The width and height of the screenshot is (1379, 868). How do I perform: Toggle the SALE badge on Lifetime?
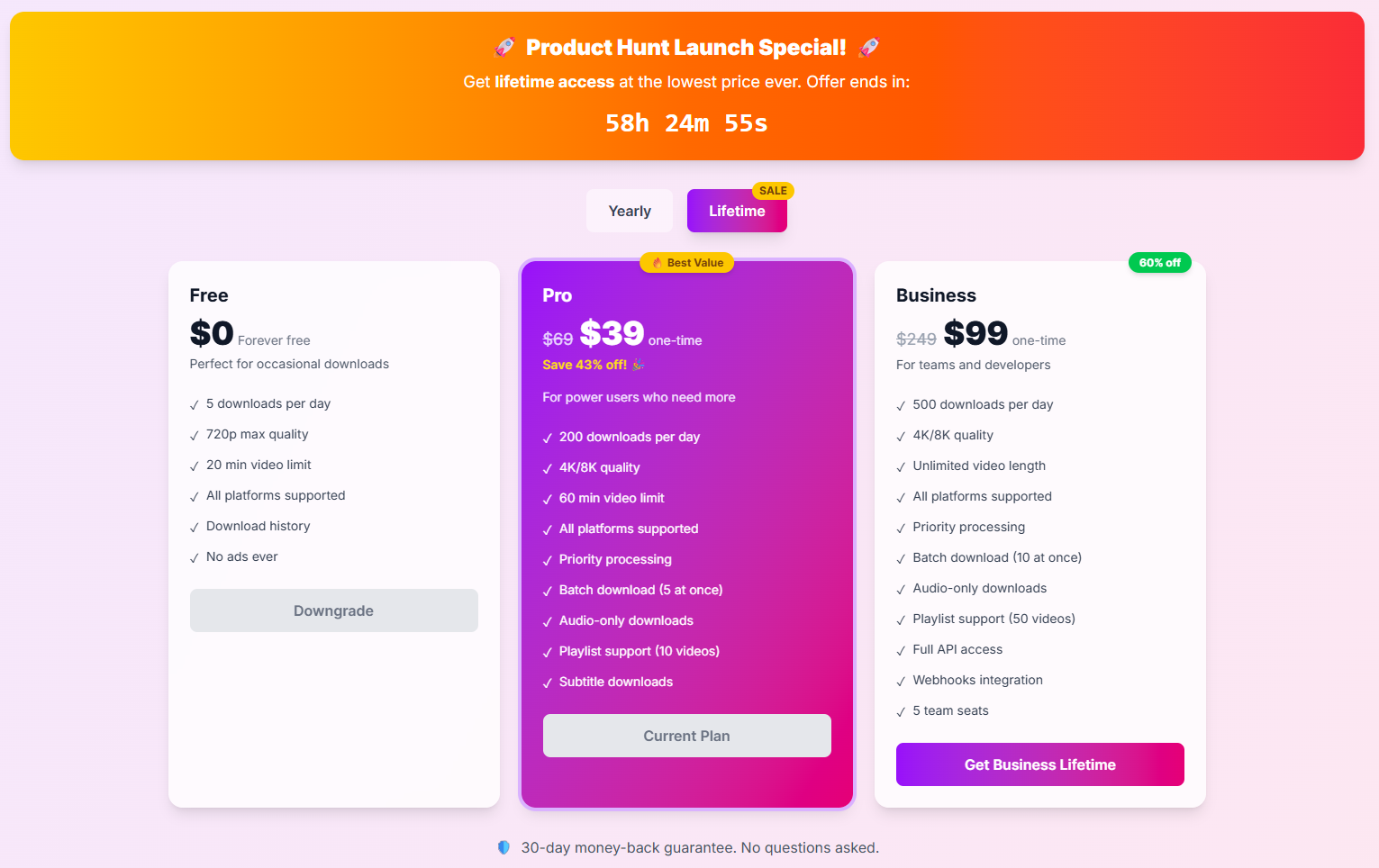[772, 191]
